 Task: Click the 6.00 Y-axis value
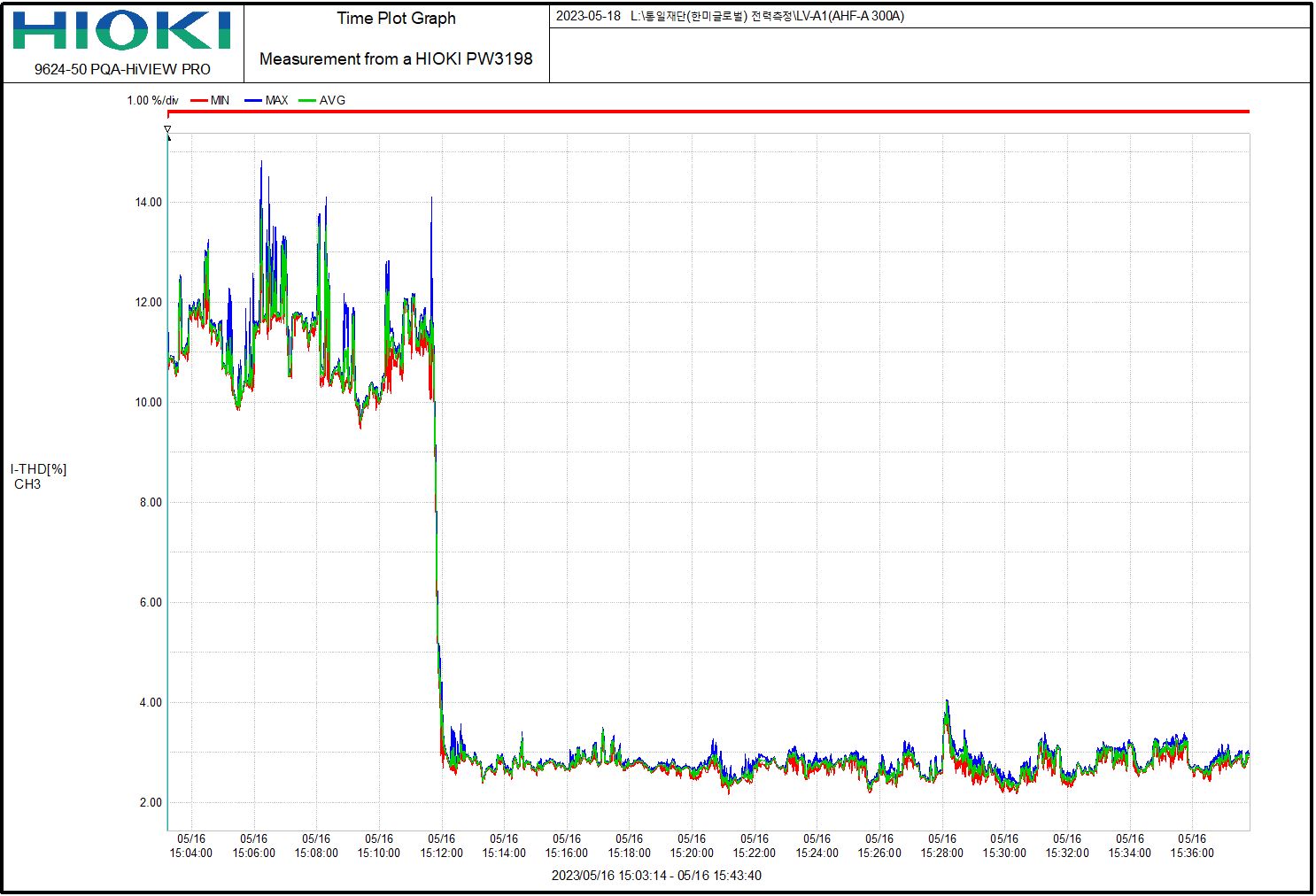[151, 603]
